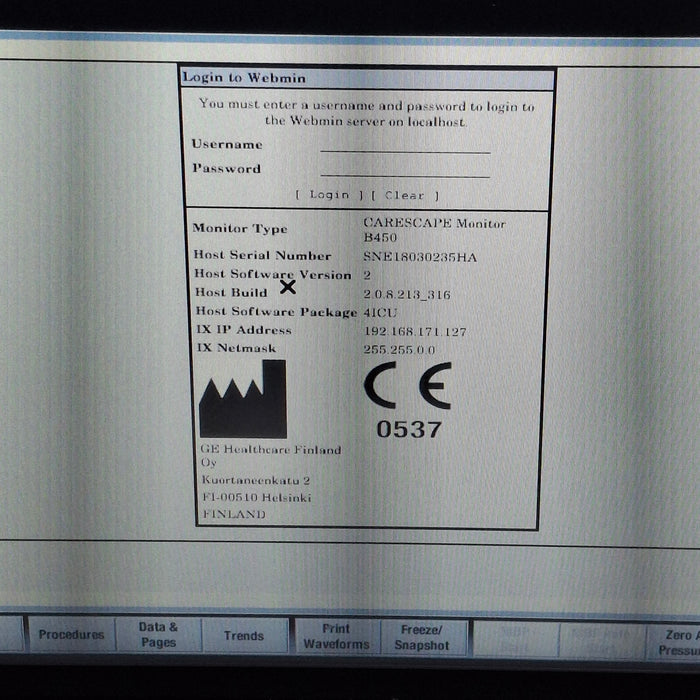Click the IX IP Address label
The width and height of the screenshot is (700, 700).
point(244,330)
